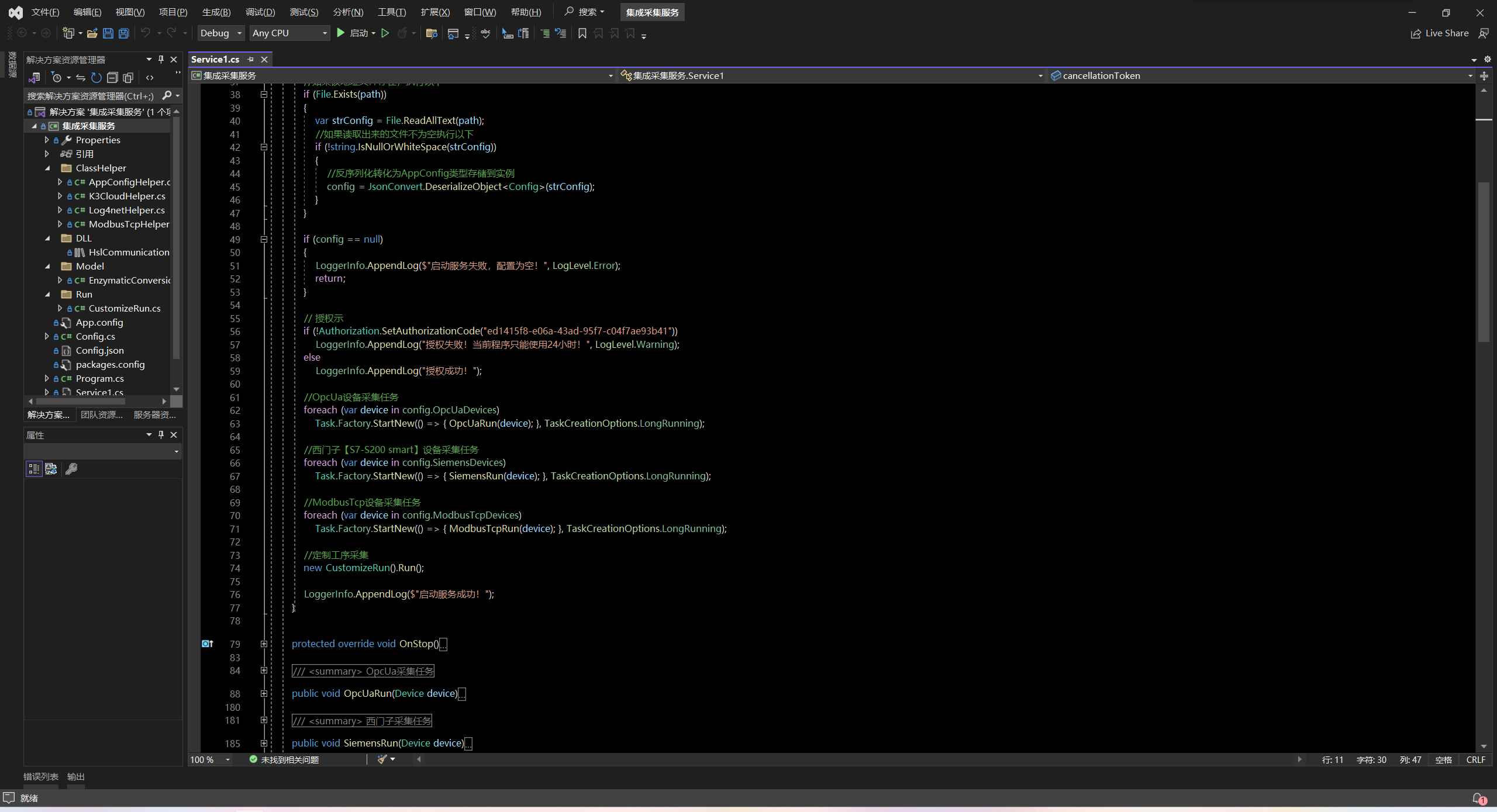Close the Service1.cs editor tab
Image resolution: width=1497 pixels, height=812 pixels.
(264, 59)
